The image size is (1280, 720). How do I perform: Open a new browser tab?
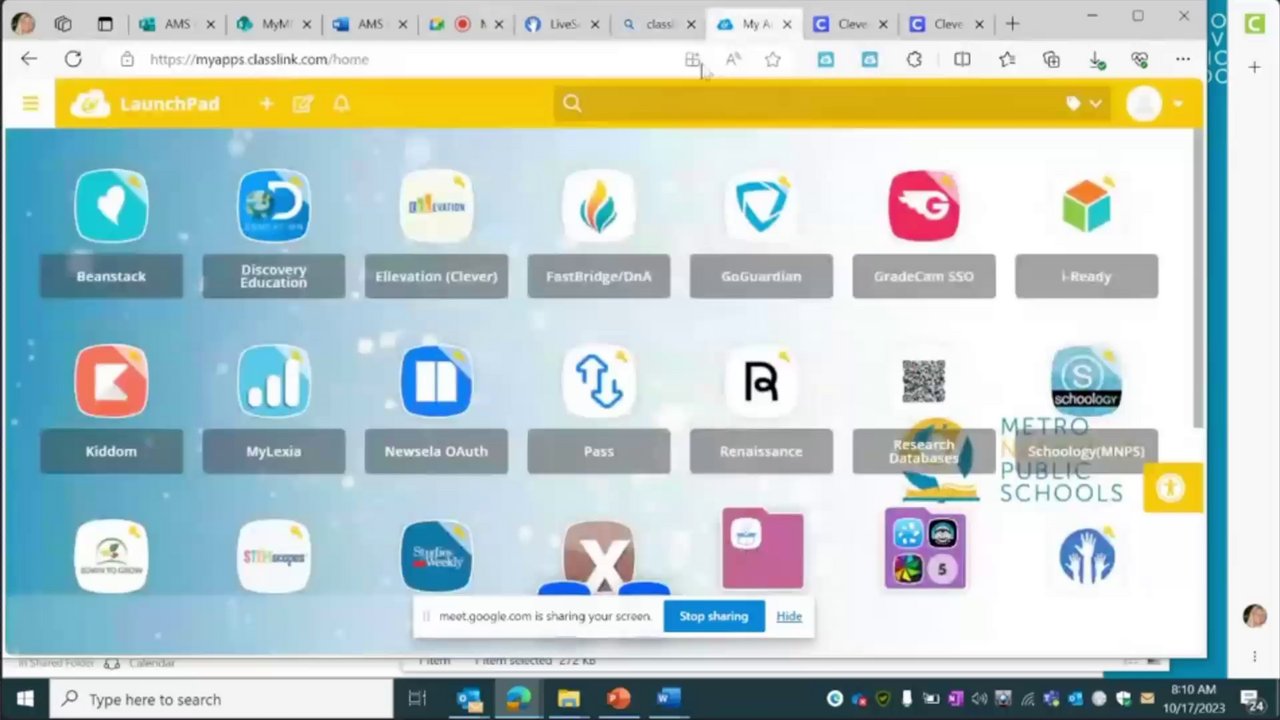point(1012,24)
